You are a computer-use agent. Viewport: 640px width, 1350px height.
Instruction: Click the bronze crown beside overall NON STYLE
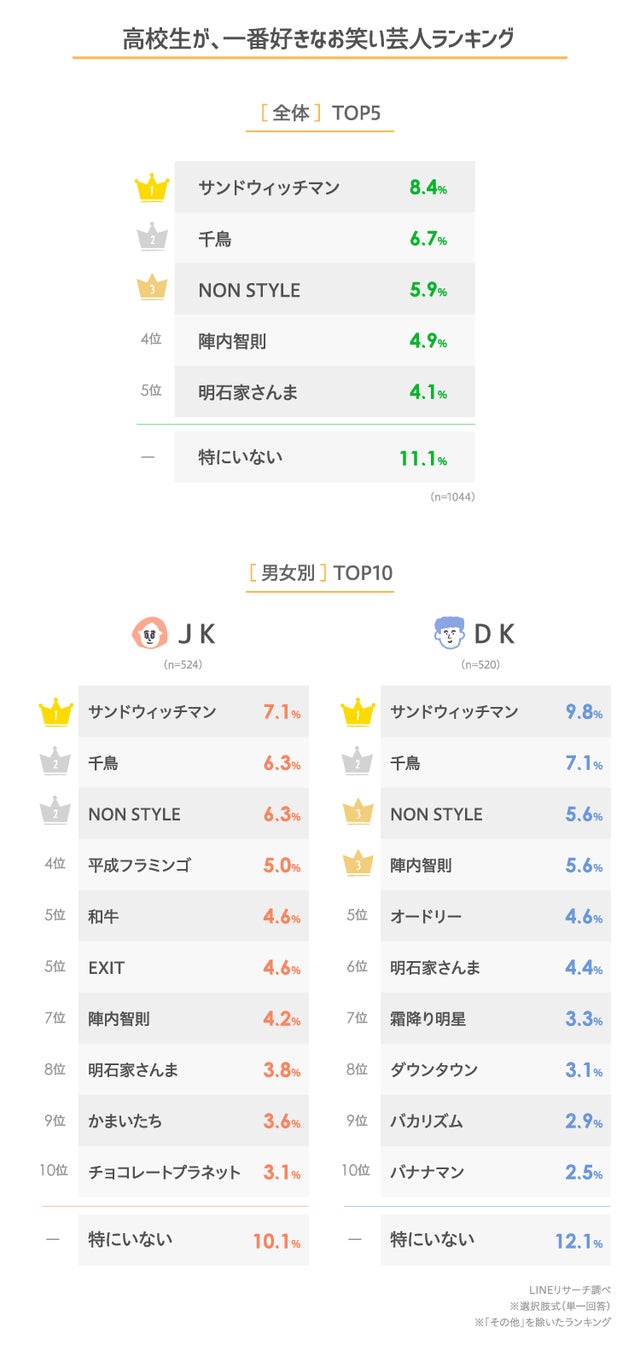tap(151, 290)
